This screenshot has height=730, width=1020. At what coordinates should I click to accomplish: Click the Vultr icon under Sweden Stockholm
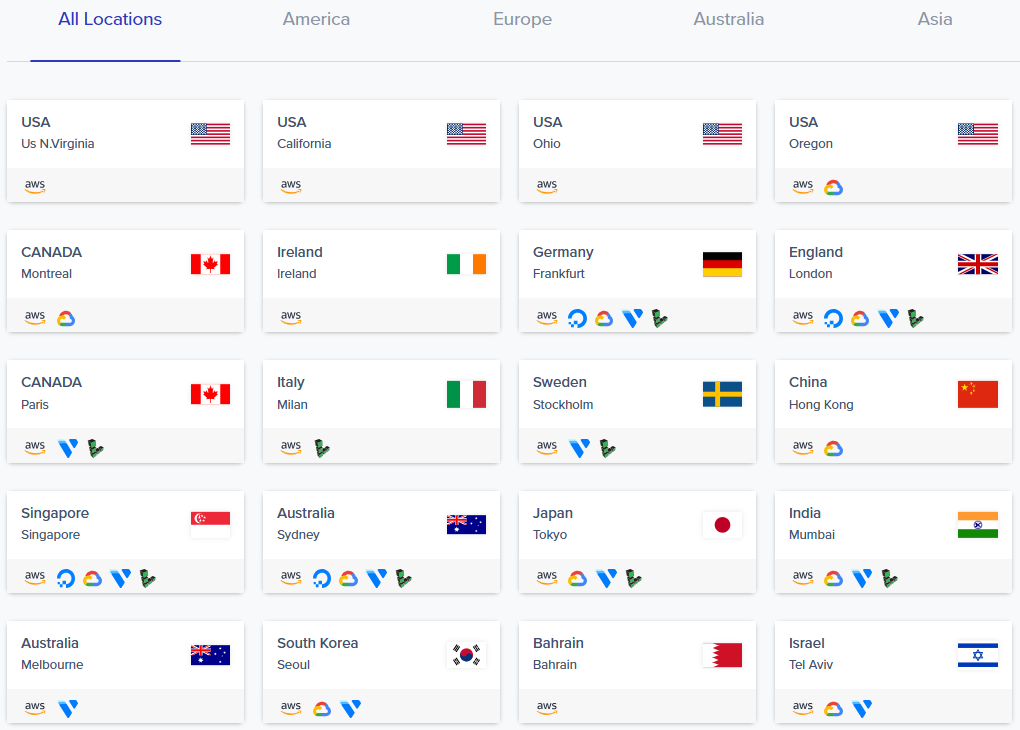click(x=579, y=448)
